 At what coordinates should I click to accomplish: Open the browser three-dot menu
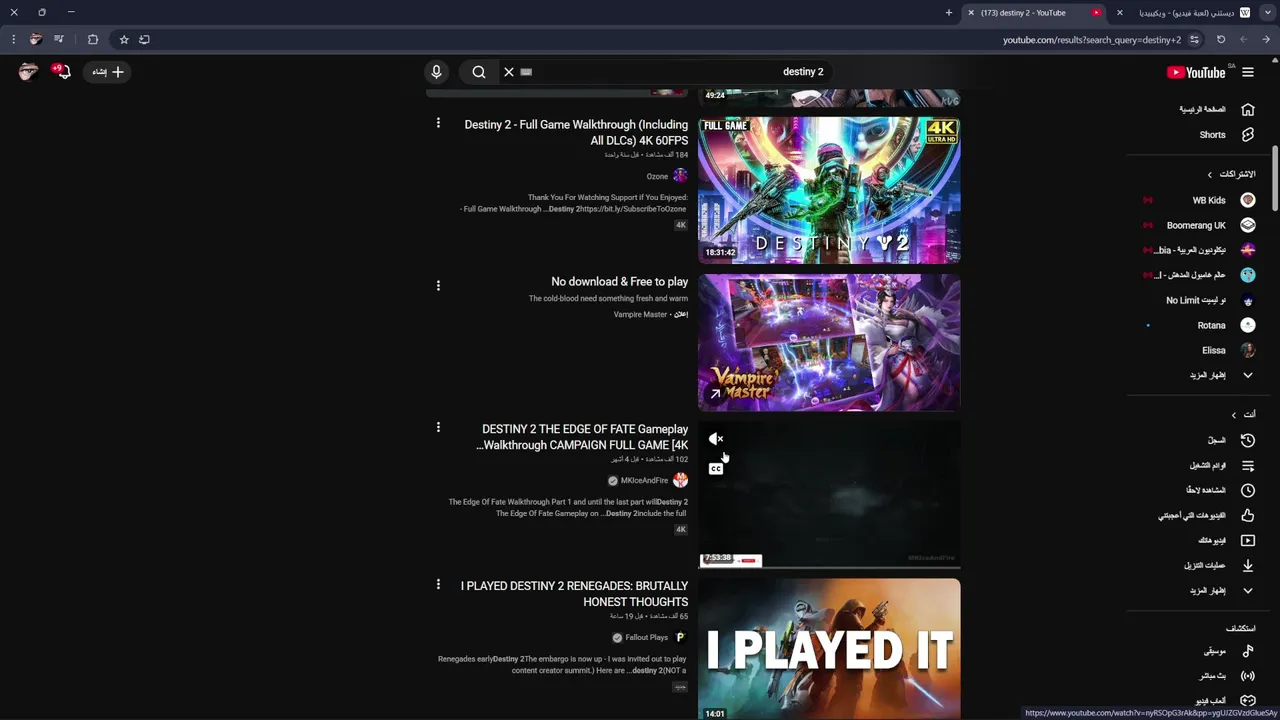(13, 40)
